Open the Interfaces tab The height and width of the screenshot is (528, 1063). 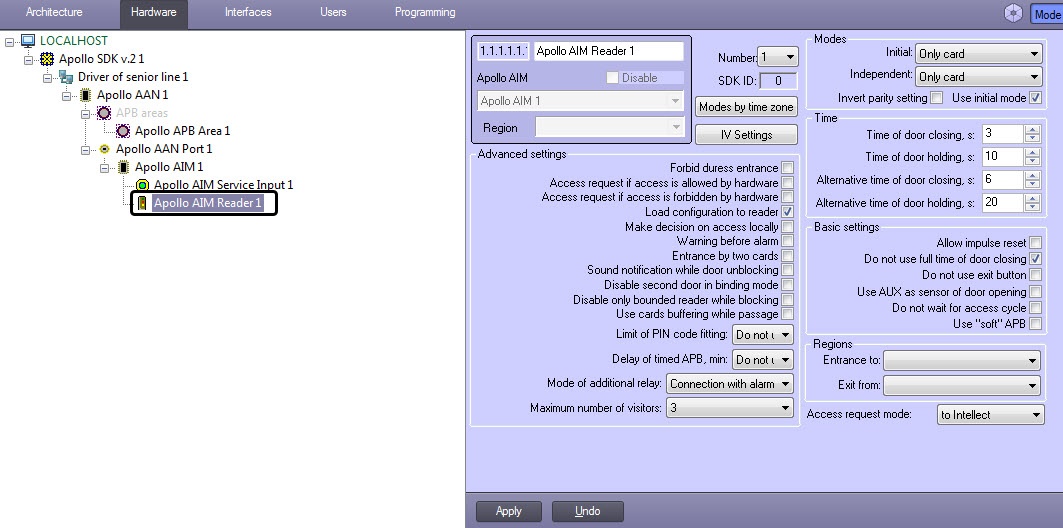tap(248, 12)
